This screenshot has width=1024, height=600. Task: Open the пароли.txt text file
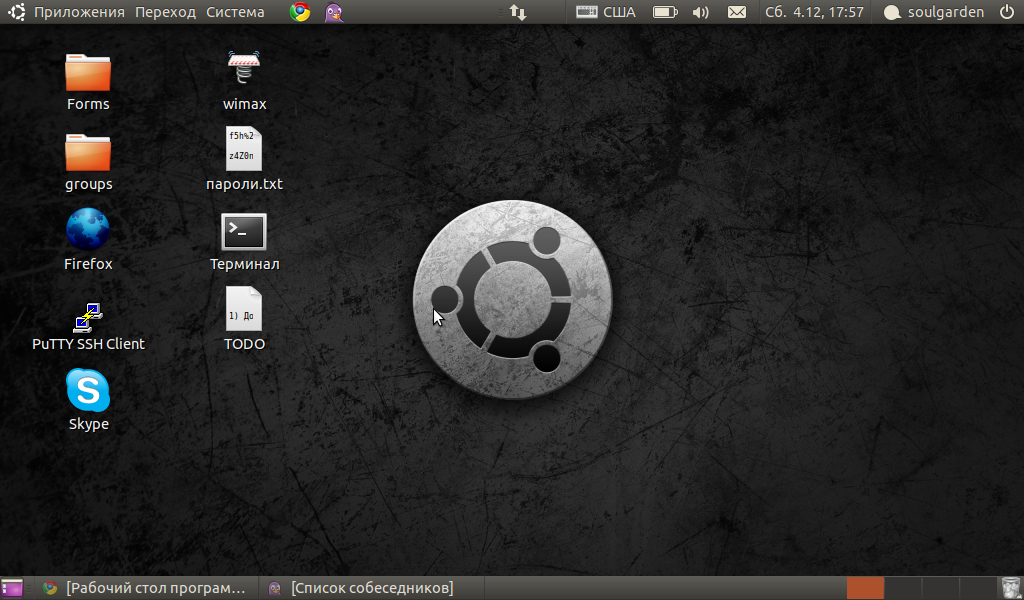coord(244,149)
